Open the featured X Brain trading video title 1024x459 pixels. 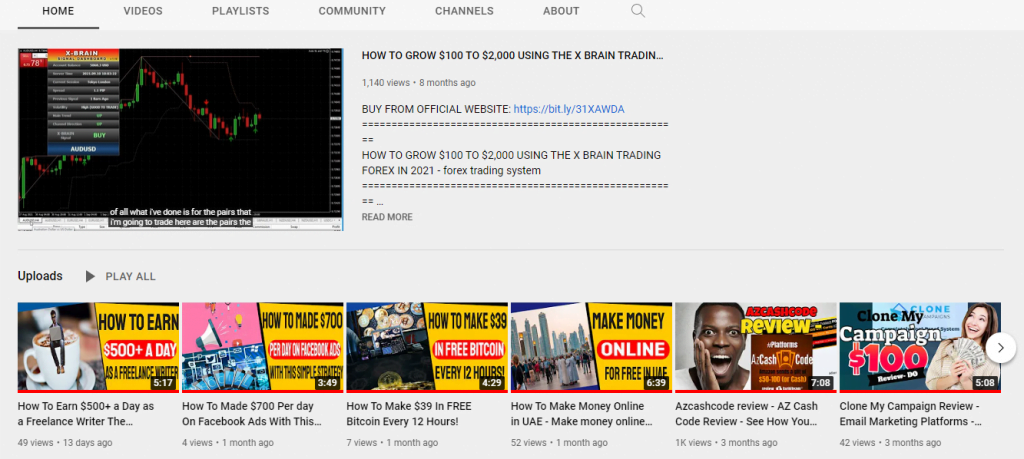point(513,55)
